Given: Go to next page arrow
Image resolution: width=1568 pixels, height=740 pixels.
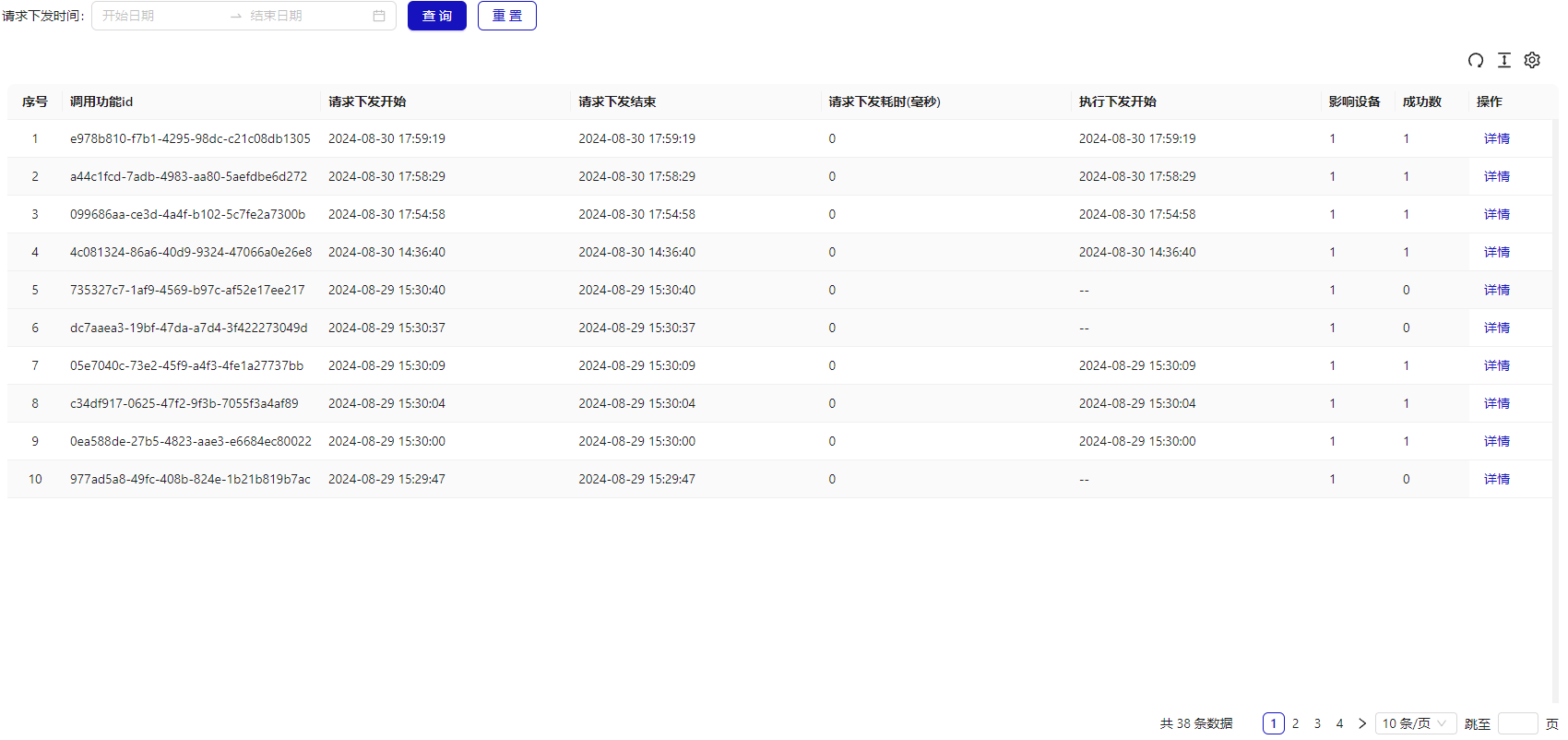Looking at the screenshot, I should pos(1361,723).
